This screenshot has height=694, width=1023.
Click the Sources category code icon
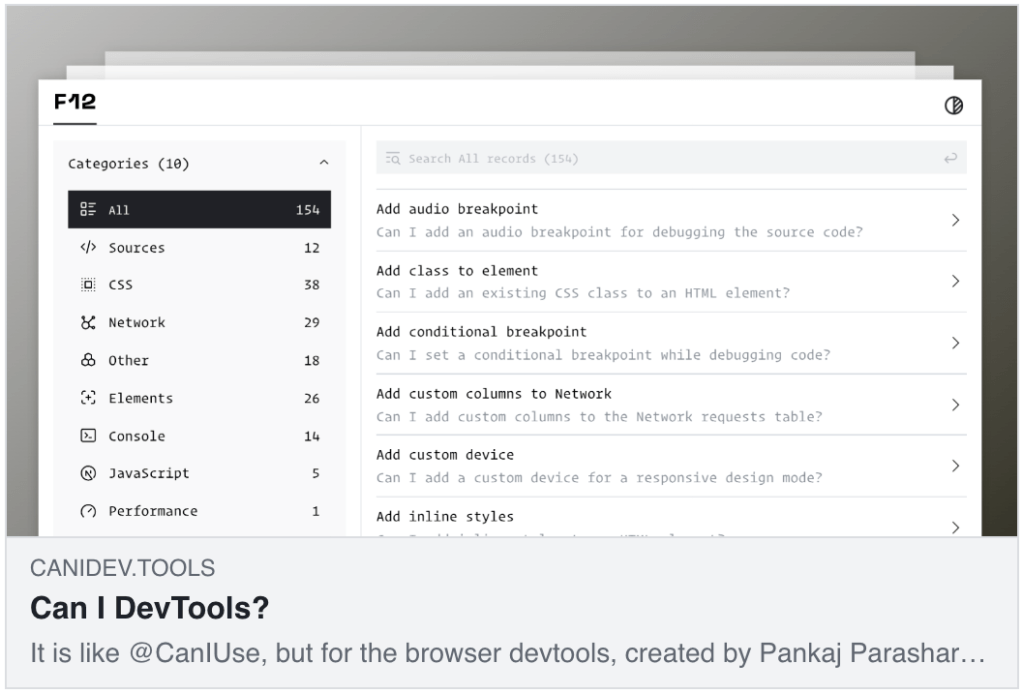pos(88,248)
